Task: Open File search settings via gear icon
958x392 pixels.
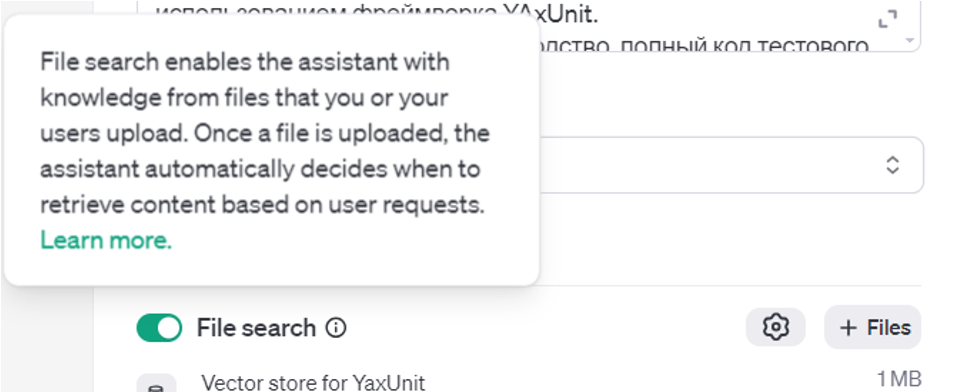Action: pyautogui.click(x=775, y=327)
